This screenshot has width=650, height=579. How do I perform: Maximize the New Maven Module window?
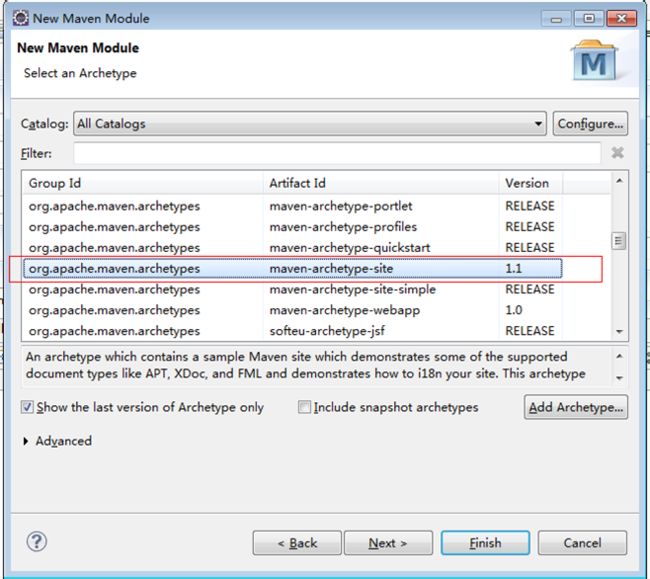point(589,19)
